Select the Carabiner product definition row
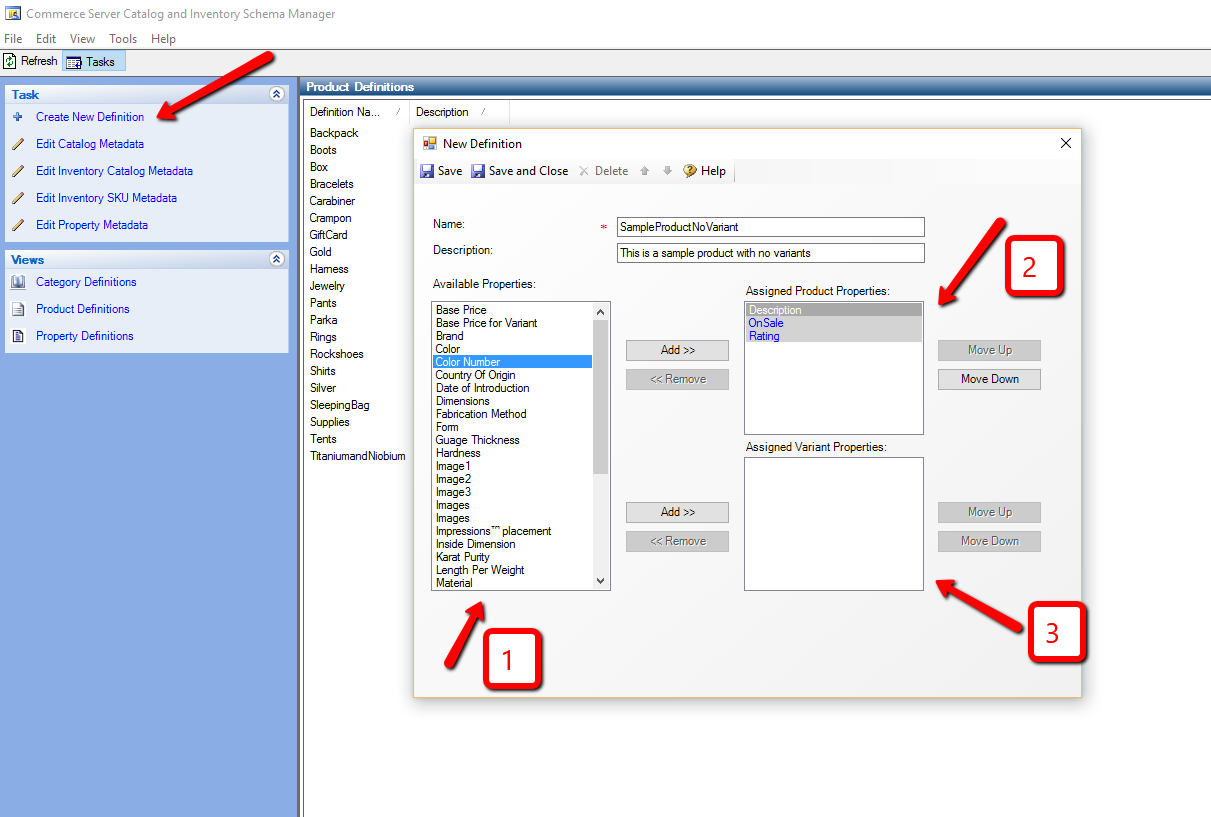 332,201
